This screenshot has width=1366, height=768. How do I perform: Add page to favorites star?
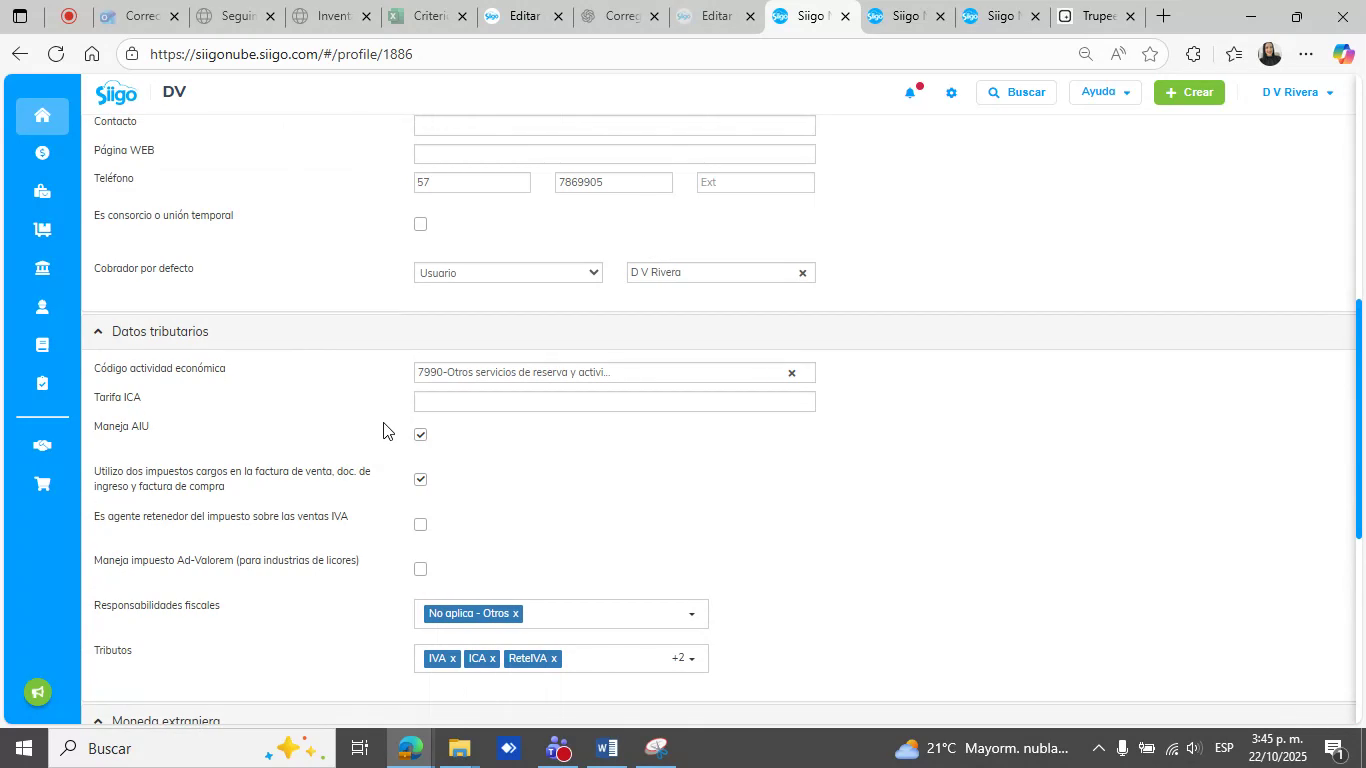(1150, 54)
